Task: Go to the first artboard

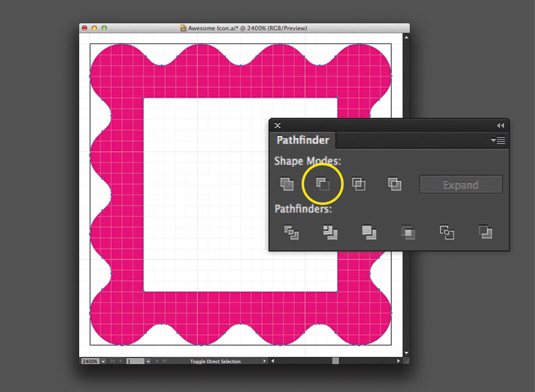Action: pyautogui.click(x=113, y=361)
